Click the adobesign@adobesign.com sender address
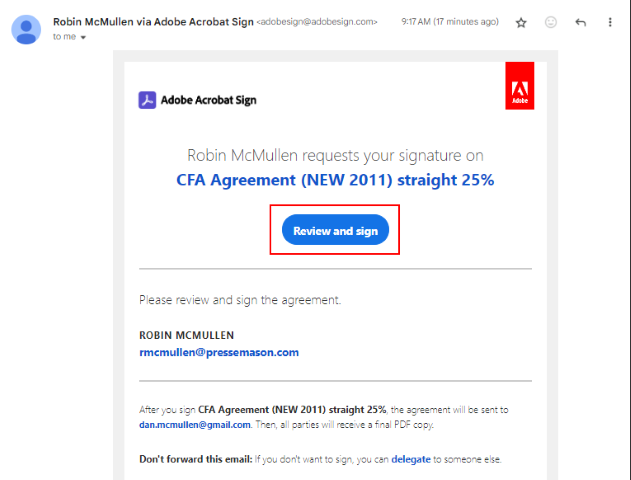The image size is (631, 480). tap(317, 21)
